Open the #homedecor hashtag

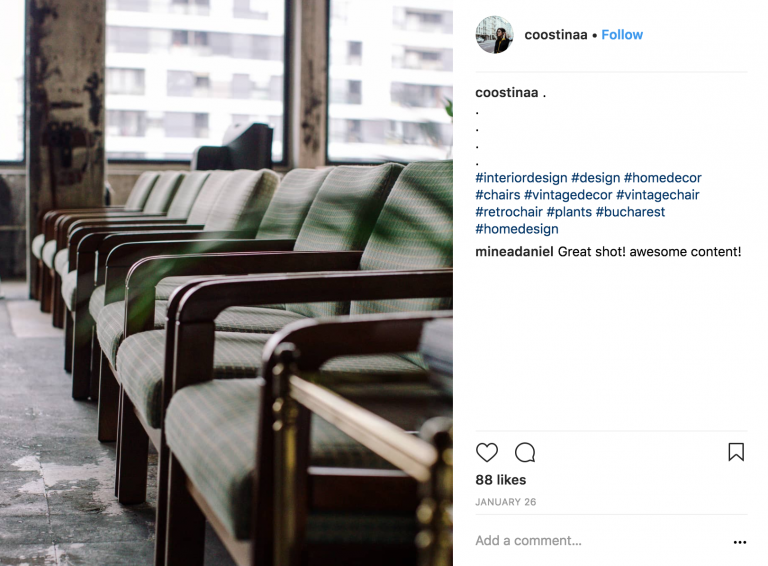coord(663,178)
